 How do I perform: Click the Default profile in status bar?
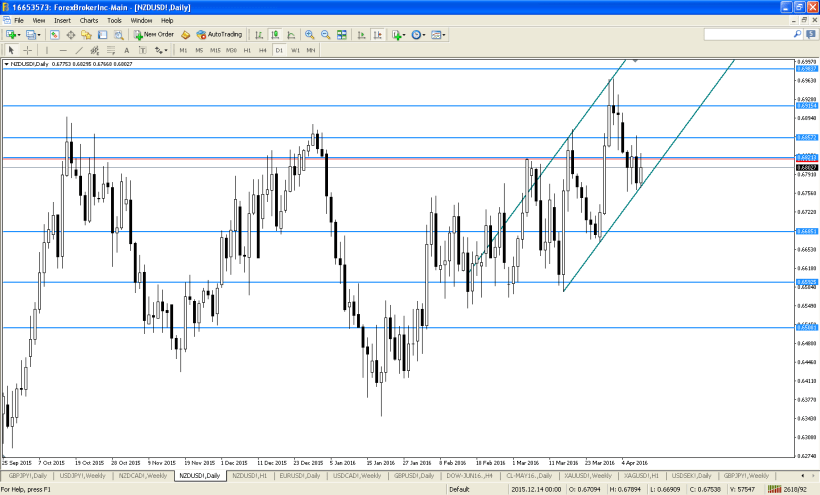[x=460, y=489]
